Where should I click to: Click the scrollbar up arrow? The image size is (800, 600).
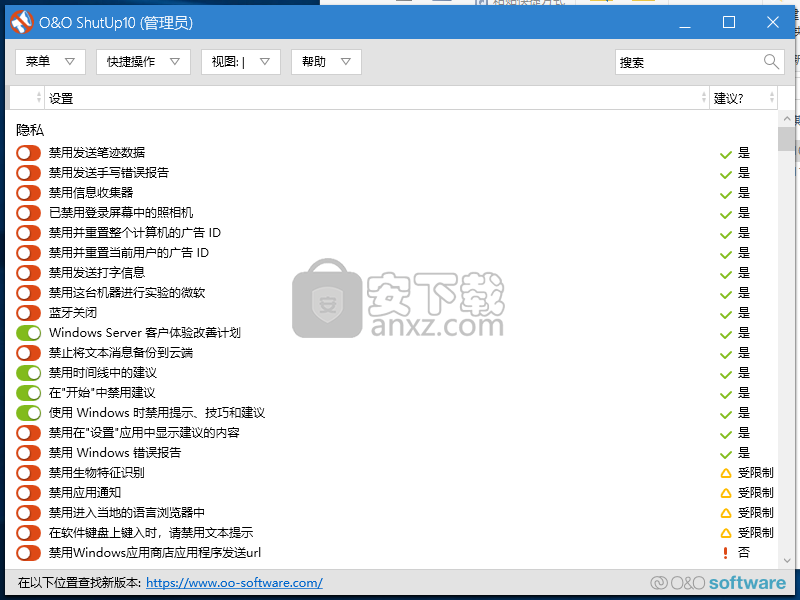[786, 118]
